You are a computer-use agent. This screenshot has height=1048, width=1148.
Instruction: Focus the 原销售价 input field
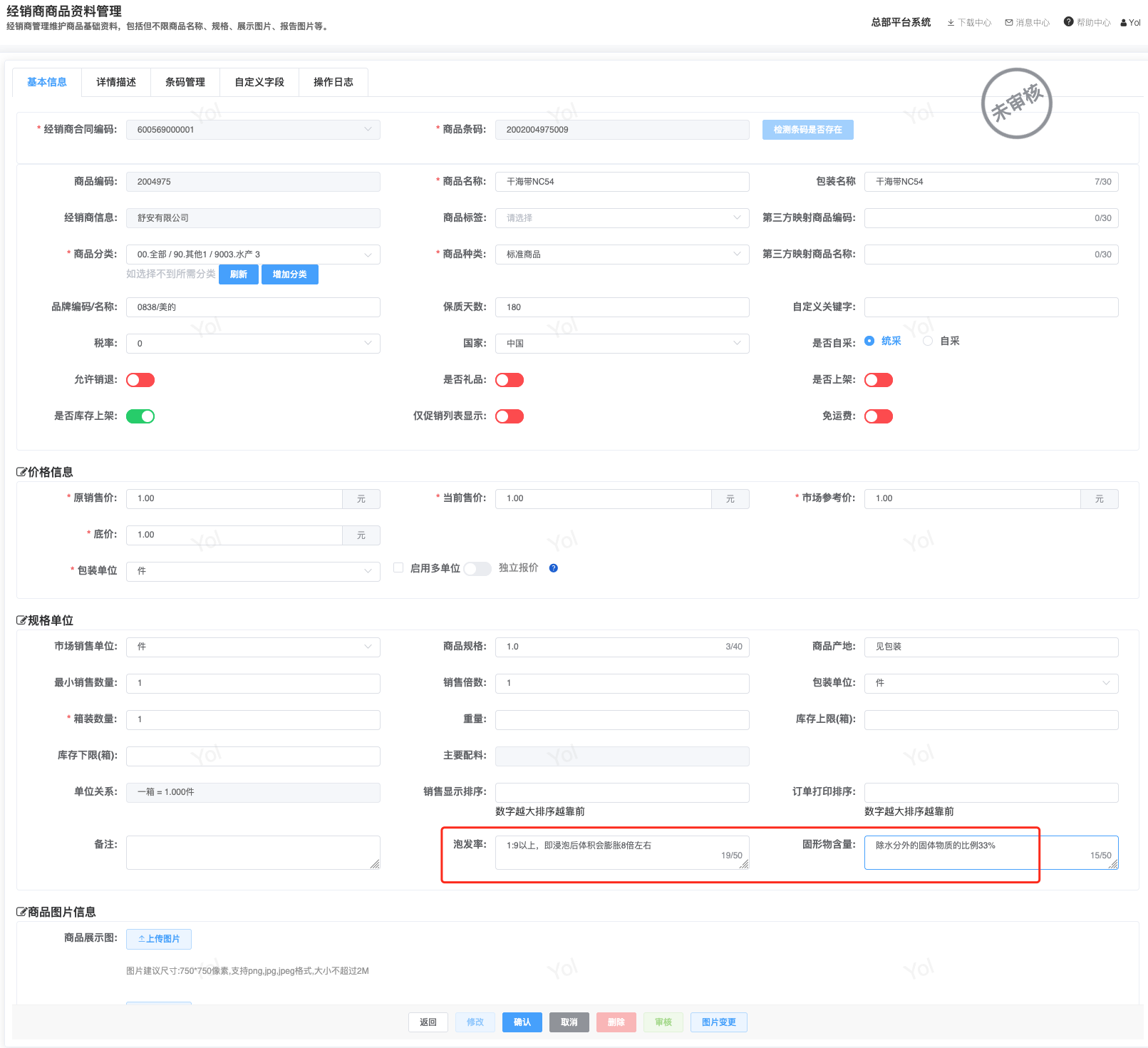coord(234,499)
